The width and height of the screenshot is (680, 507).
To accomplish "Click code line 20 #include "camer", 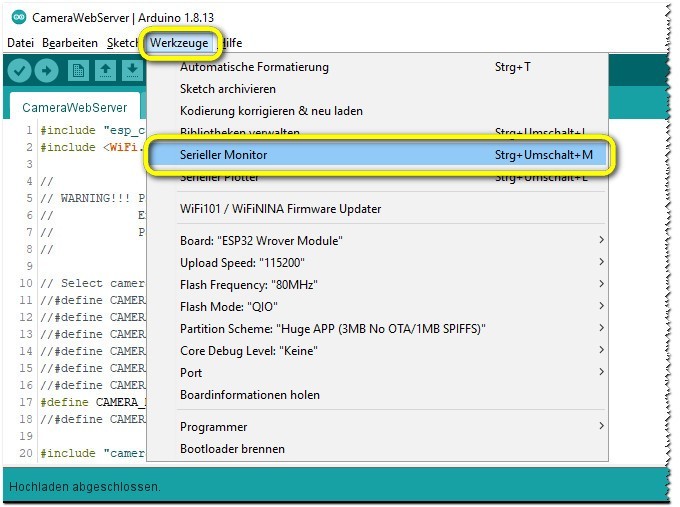I will coord(92,453).
